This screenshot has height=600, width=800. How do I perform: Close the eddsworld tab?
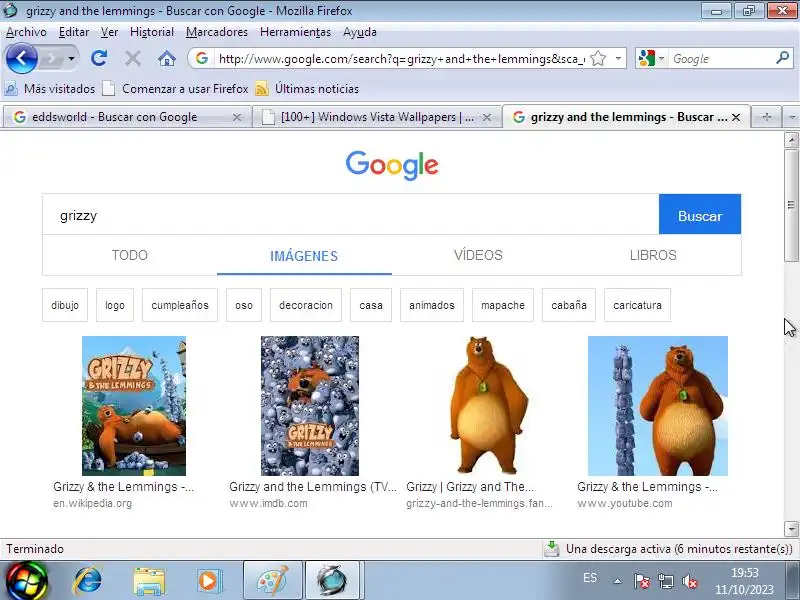237,117
